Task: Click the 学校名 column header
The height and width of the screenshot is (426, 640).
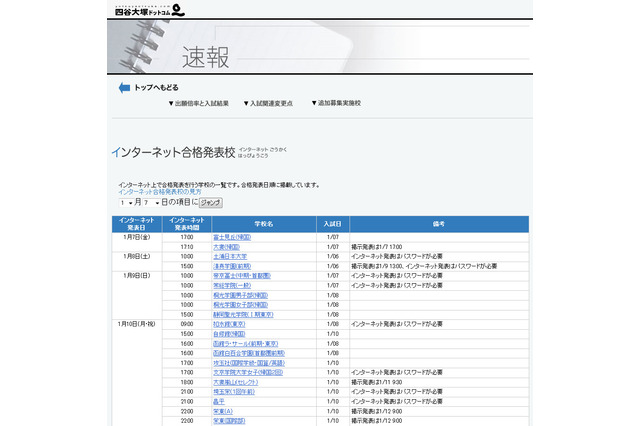Action: tap(264, 224)
